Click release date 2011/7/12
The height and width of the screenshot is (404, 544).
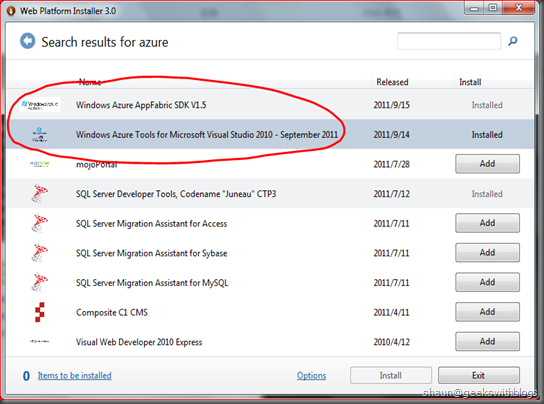pyautogui.click(x=391, y=194)
